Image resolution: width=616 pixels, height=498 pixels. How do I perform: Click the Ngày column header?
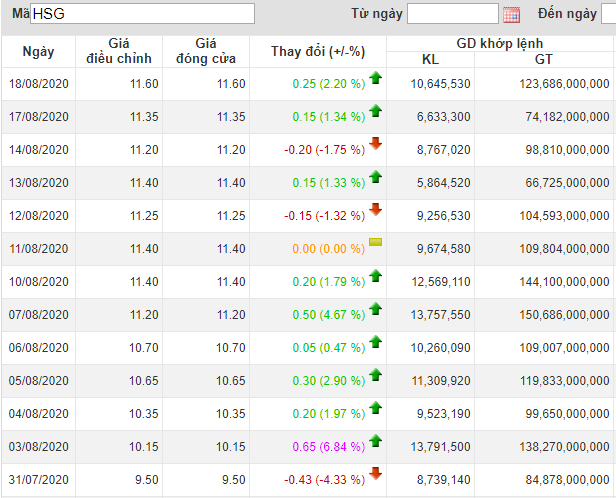[x=38, y=51]
